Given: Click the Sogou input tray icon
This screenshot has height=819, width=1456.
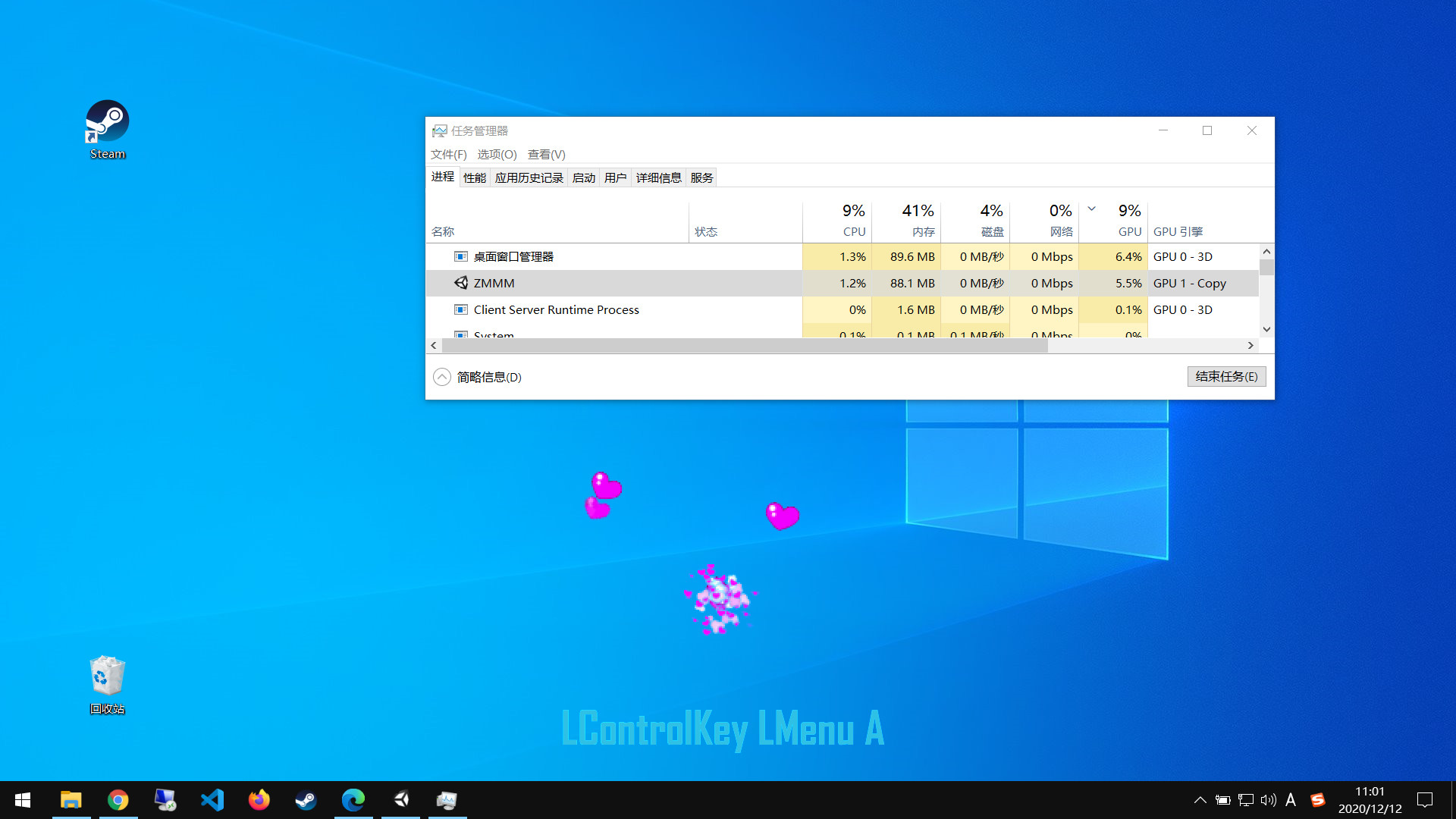Looking at the screenshot, I should click(1317, 799).
